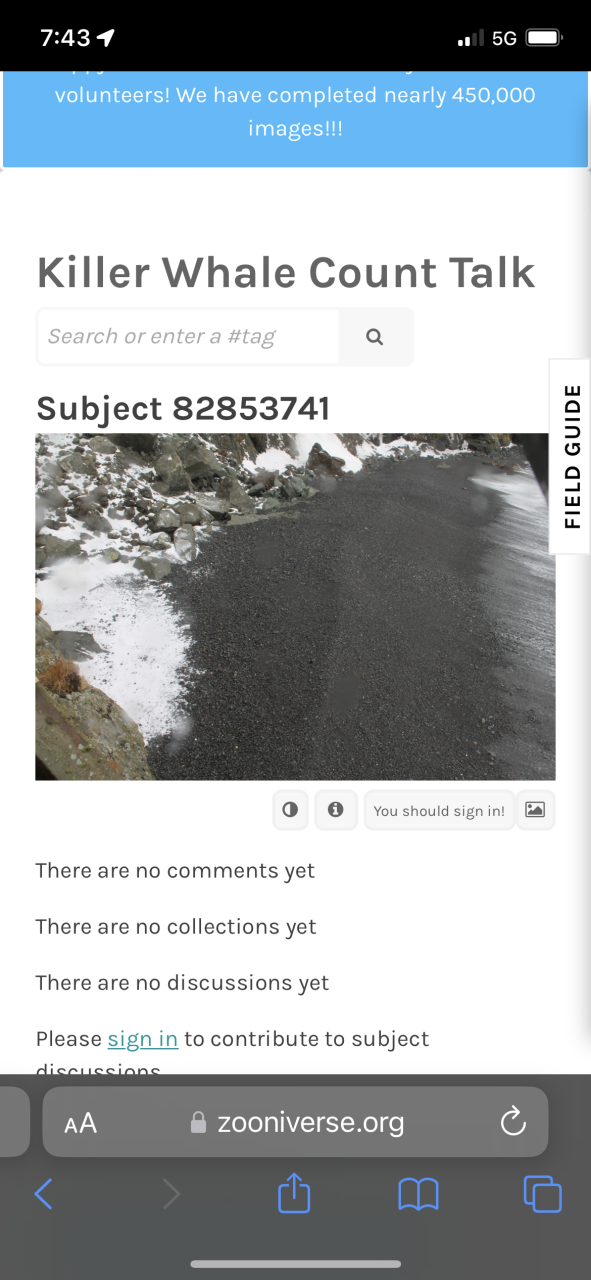The width and height of the screenshot is (591, 1280).
Task: Open the AA reader text options
Action: point(80,1123)
